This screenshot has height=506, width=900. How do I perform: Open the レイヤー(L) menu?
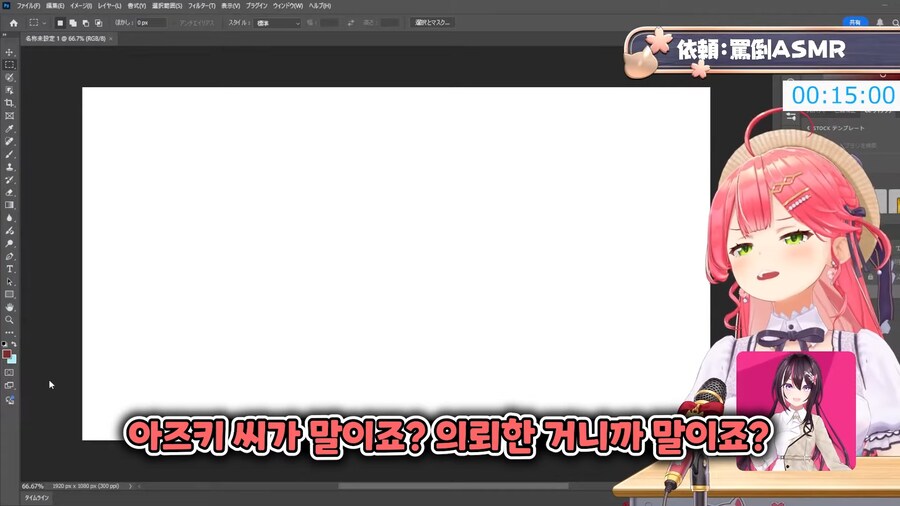109,6
